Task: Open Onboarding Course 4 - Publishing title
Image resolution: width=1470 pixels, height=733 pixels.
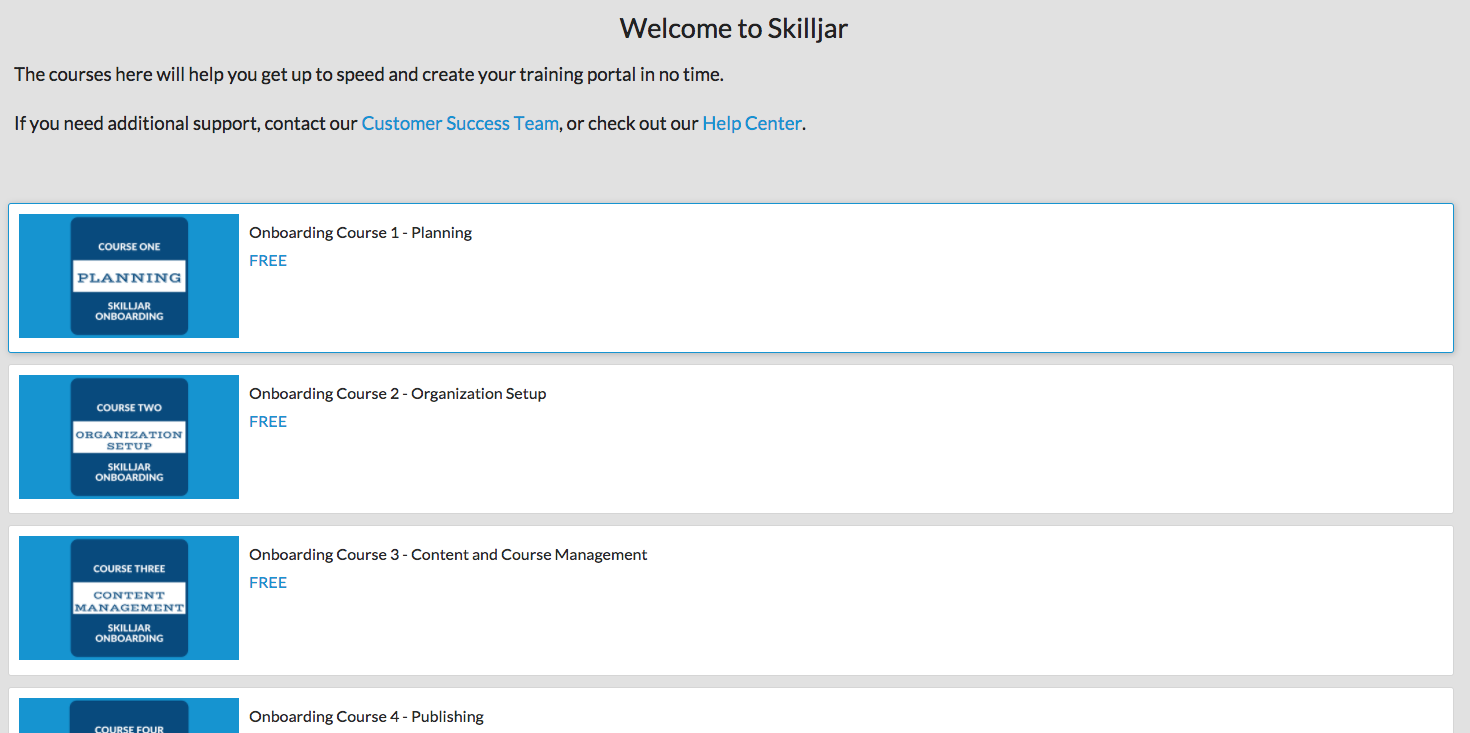Action: 366,717
